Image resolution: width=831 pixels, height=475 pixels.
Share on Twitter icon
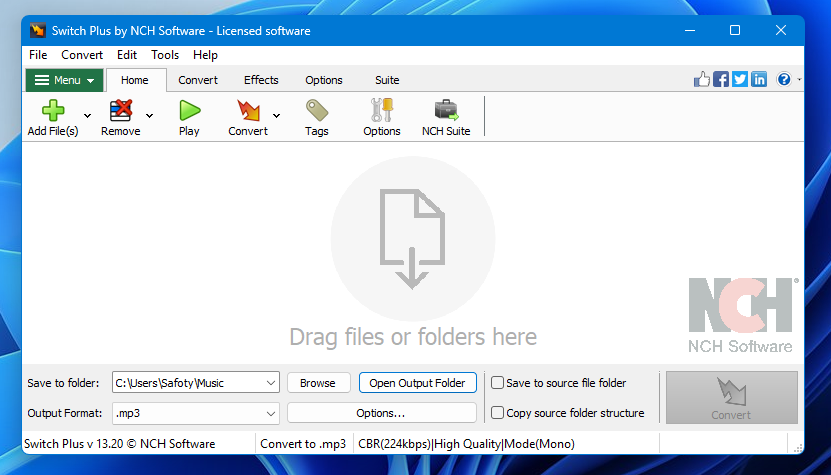[x=740, y=80]
